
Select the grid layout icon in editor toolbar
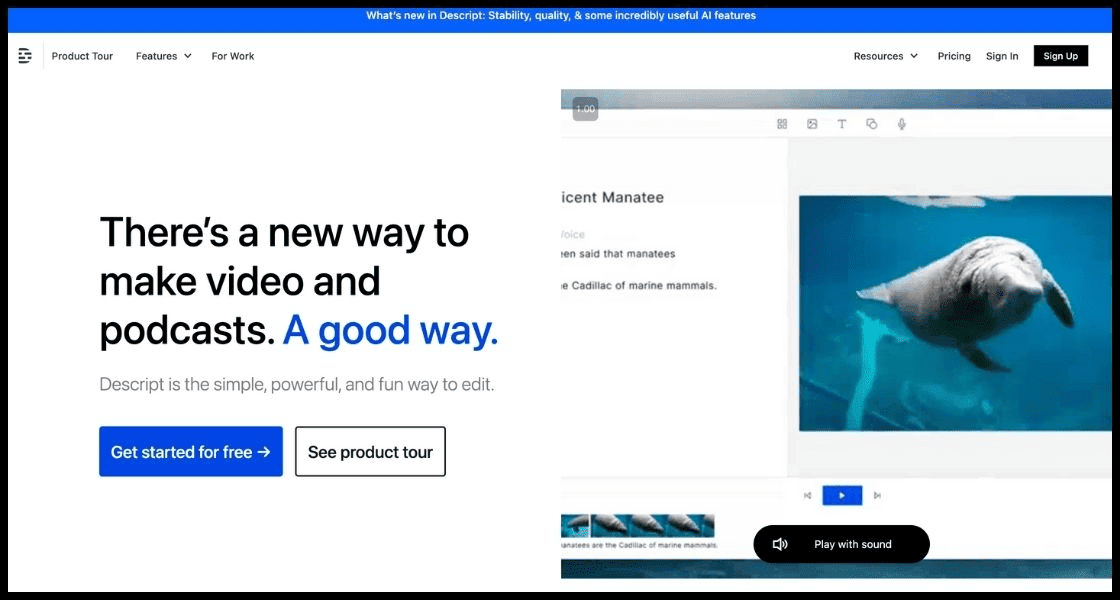(782, 124)
